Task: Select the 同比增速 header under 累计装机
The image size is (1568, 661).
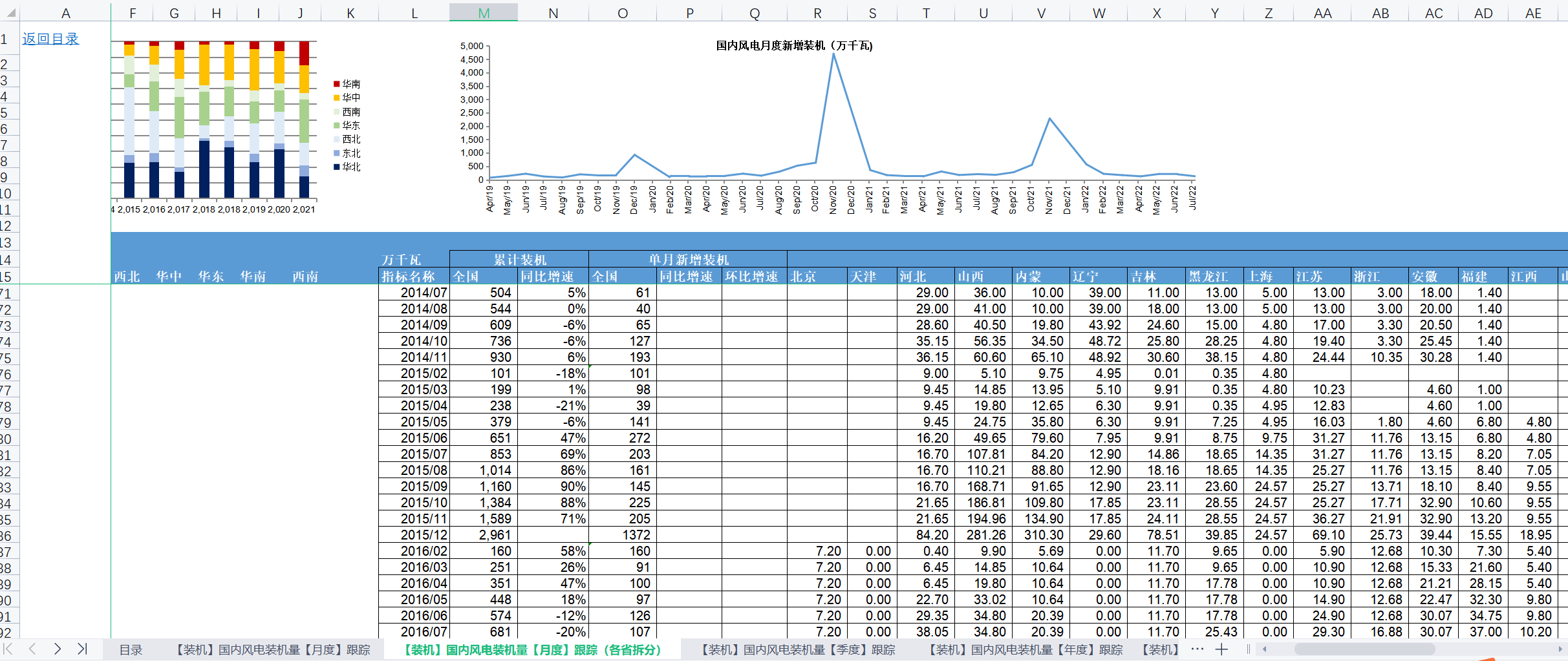Action: tap(553, 276)
